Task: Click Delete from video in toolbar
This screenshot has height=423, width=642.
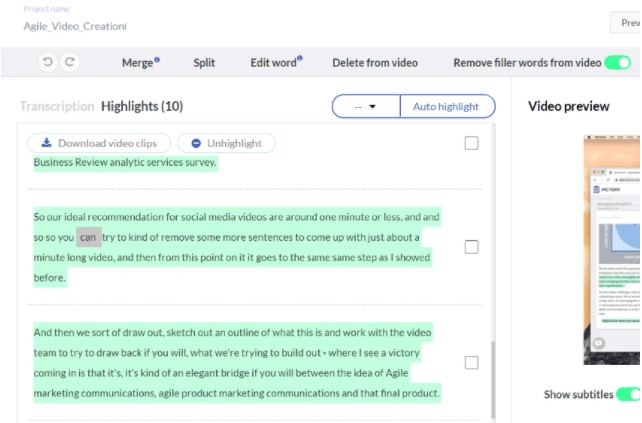Action: 375,62
